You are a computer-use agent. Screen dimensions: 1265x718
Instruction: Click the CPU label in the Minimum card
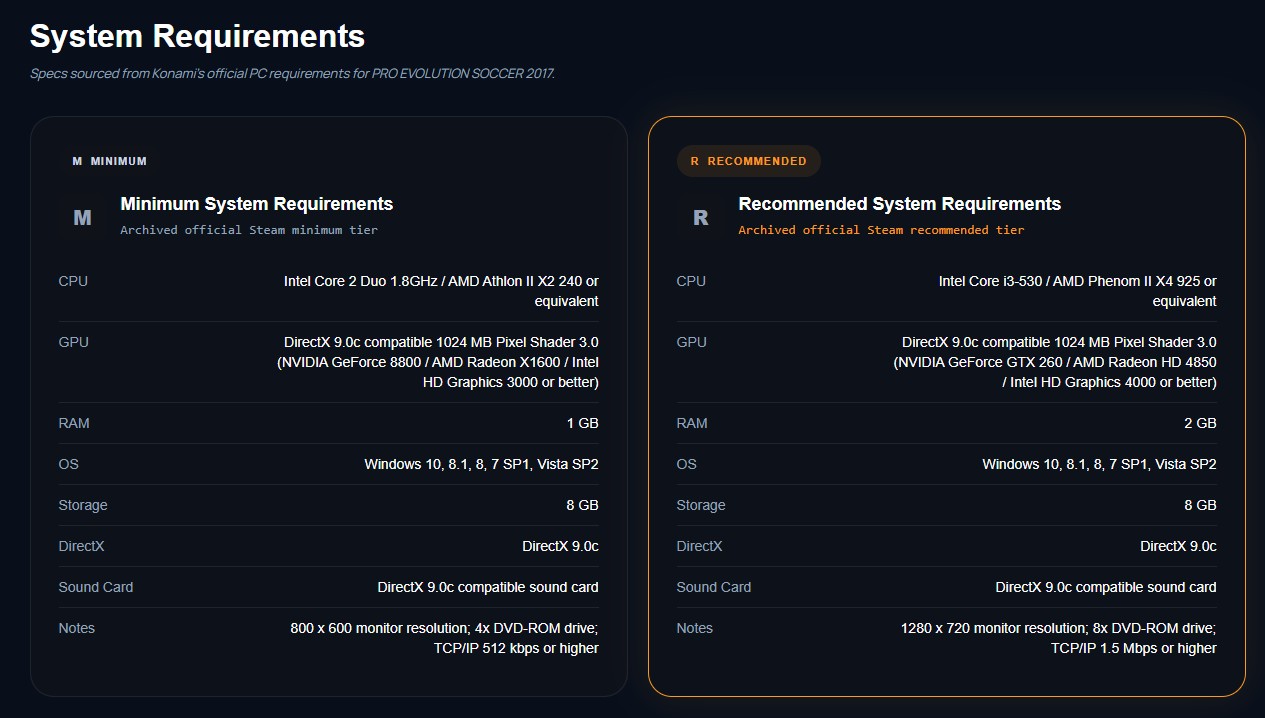(x=73, y=281)
